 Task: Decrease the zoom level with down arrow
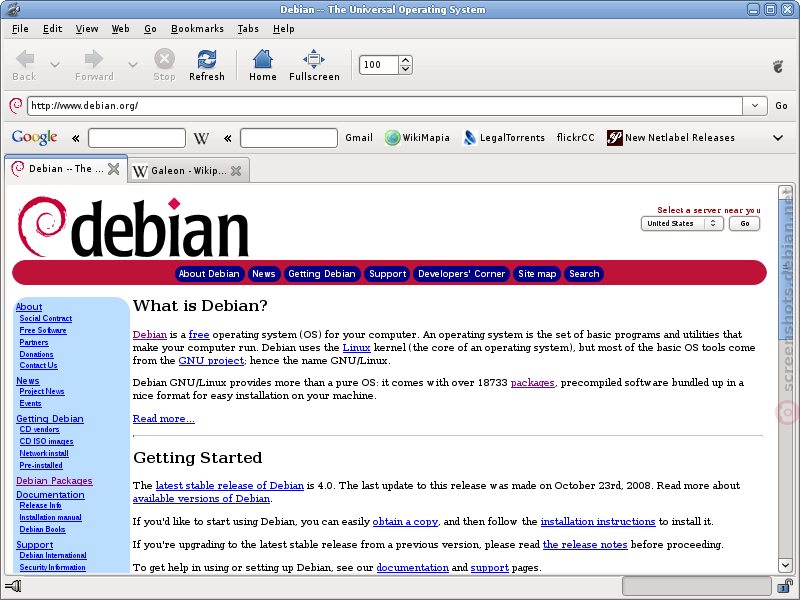tap(406, 69)
